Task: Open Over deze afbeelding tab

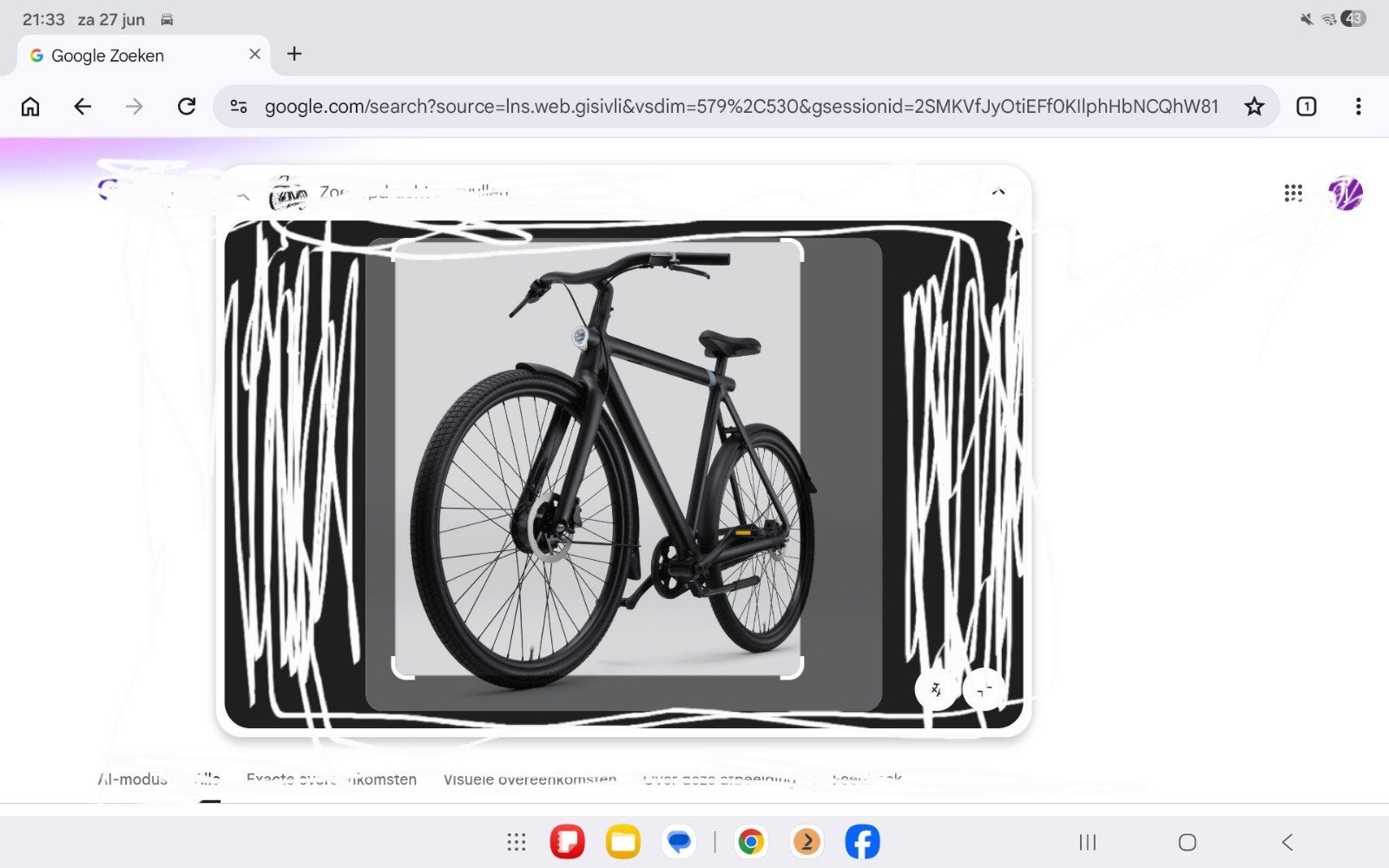Action: tap(719, 779)
